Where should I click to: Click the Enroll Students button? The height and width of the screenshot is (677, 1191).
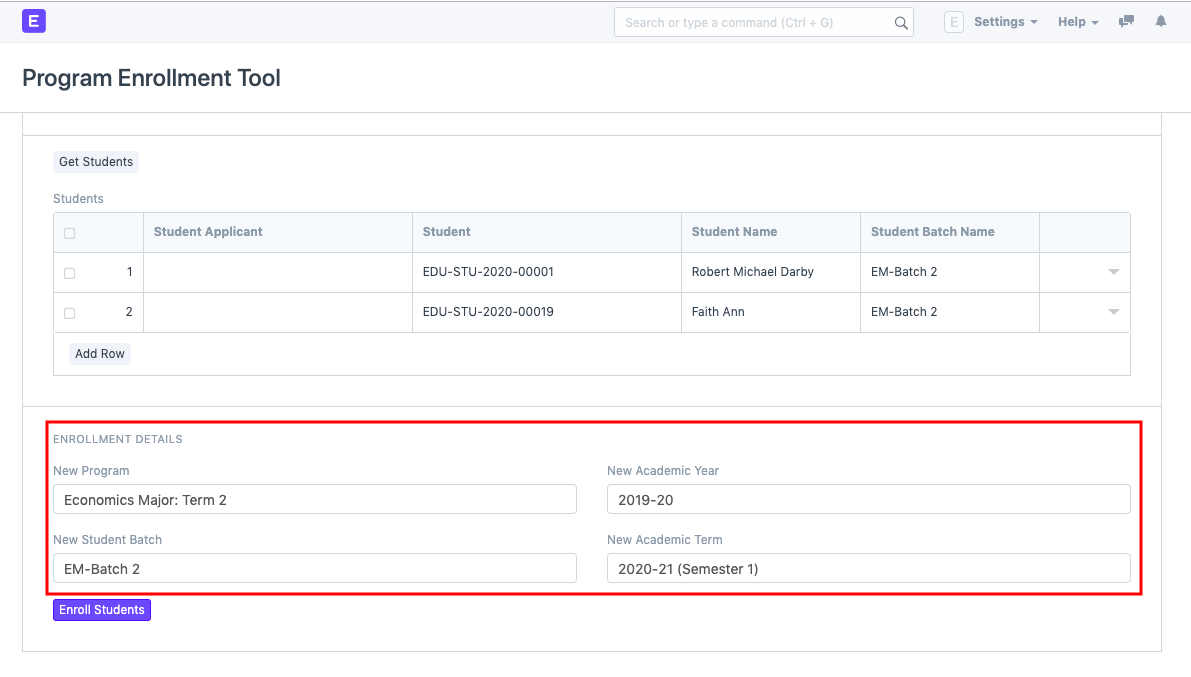pyautogui.click(x=101, y=609)
